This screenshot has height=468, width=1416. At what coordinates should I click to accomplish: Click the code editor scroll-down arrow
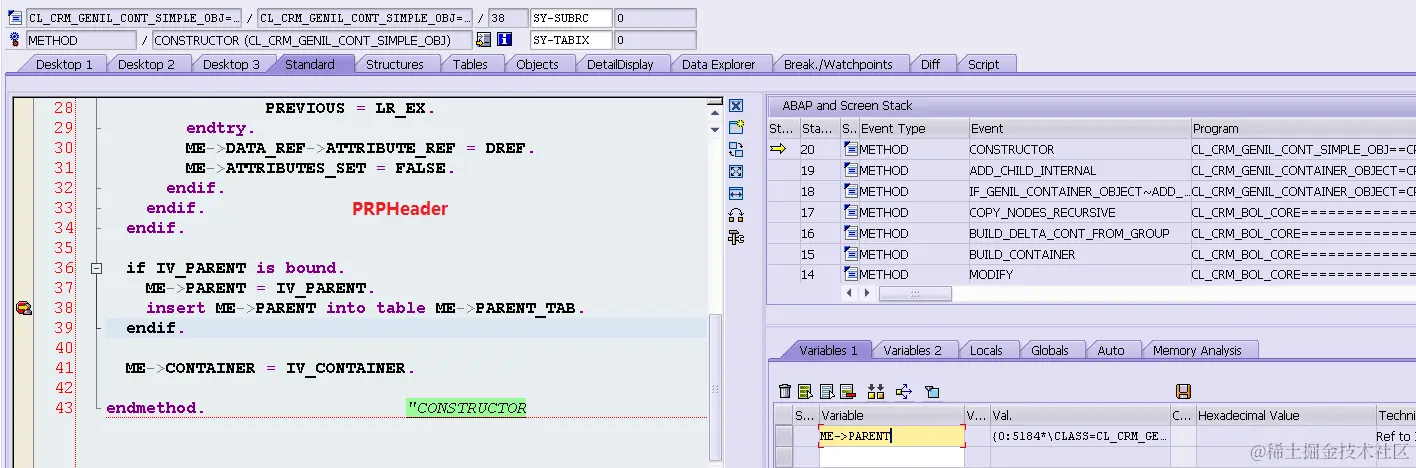[x=715, y=129]
